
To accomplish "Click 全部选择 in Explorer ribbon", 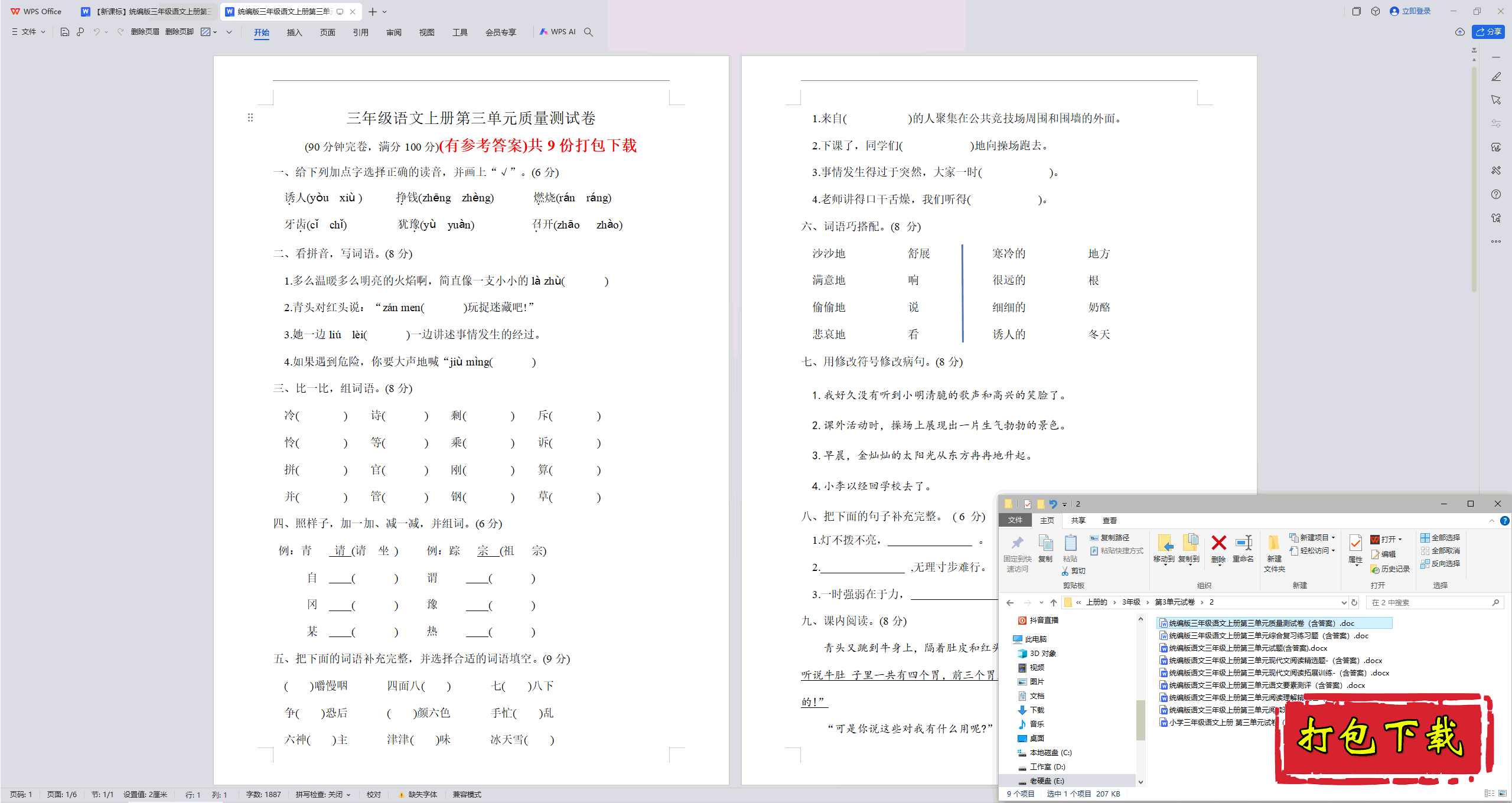I will pos(1441,538).
